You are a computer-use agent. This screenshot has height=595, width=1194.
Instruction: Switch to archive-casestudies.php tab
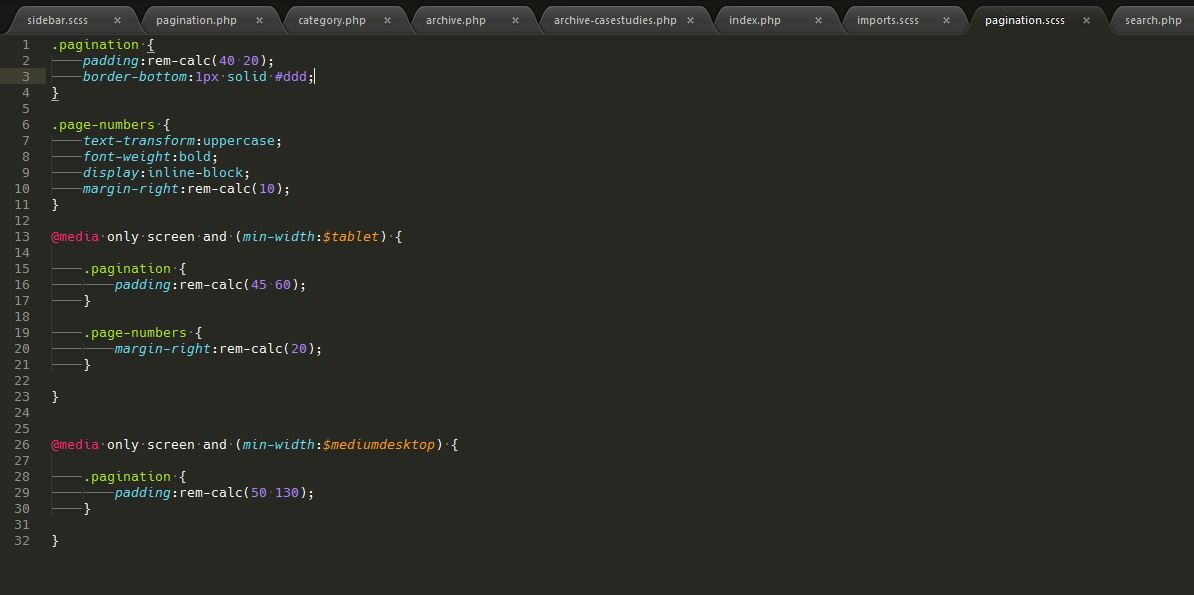(615, 21)
